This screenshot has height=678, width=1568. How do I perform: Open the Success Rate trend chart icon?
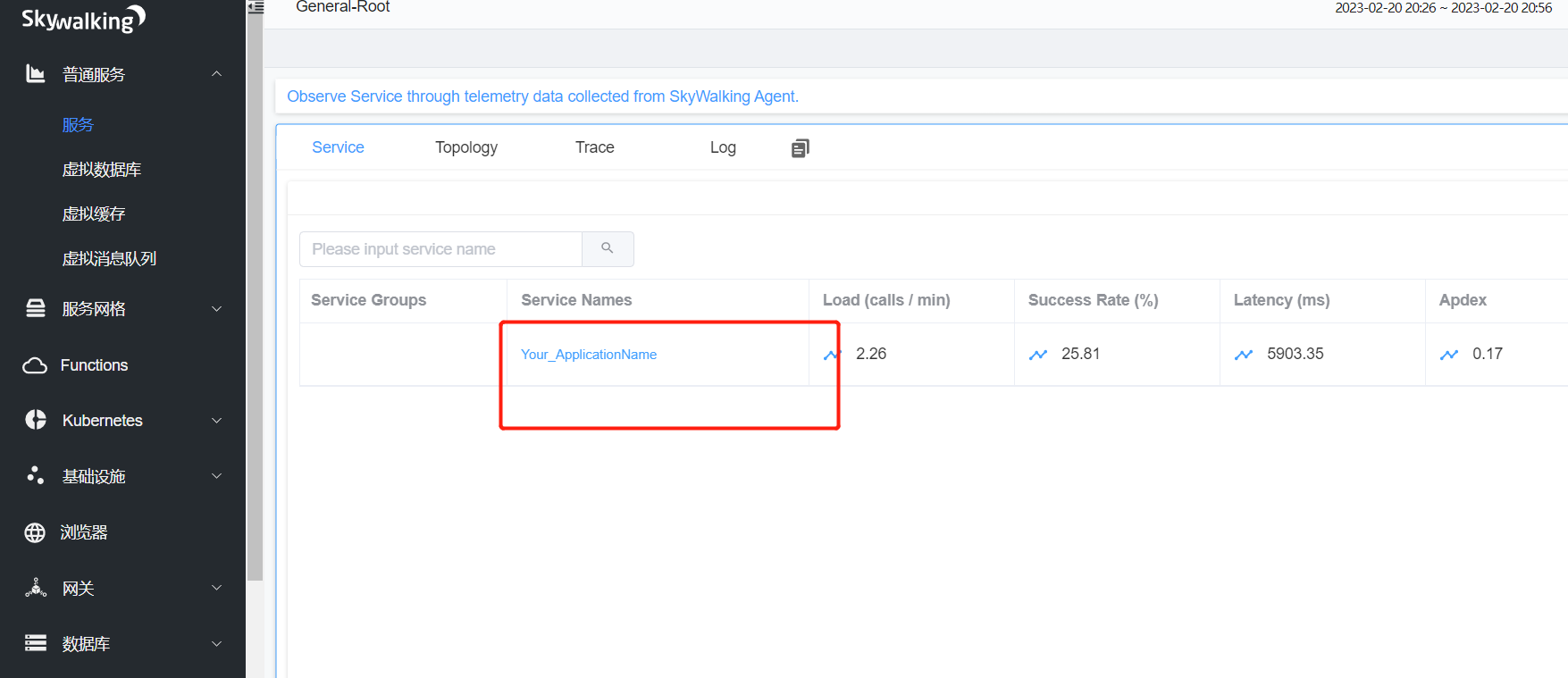(1037, 355)
